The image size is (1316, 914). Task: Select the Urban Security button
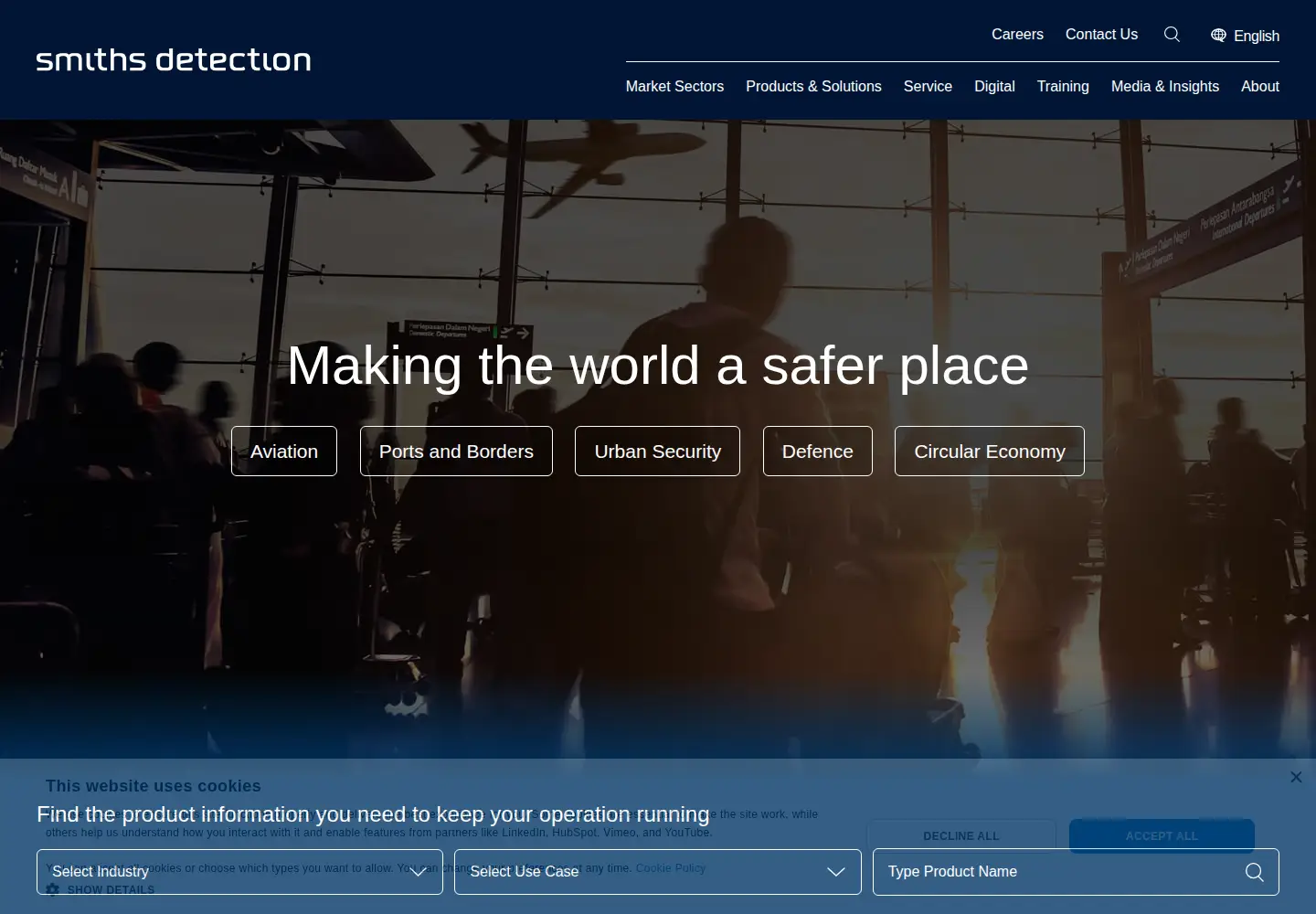(x=658, y=452)
